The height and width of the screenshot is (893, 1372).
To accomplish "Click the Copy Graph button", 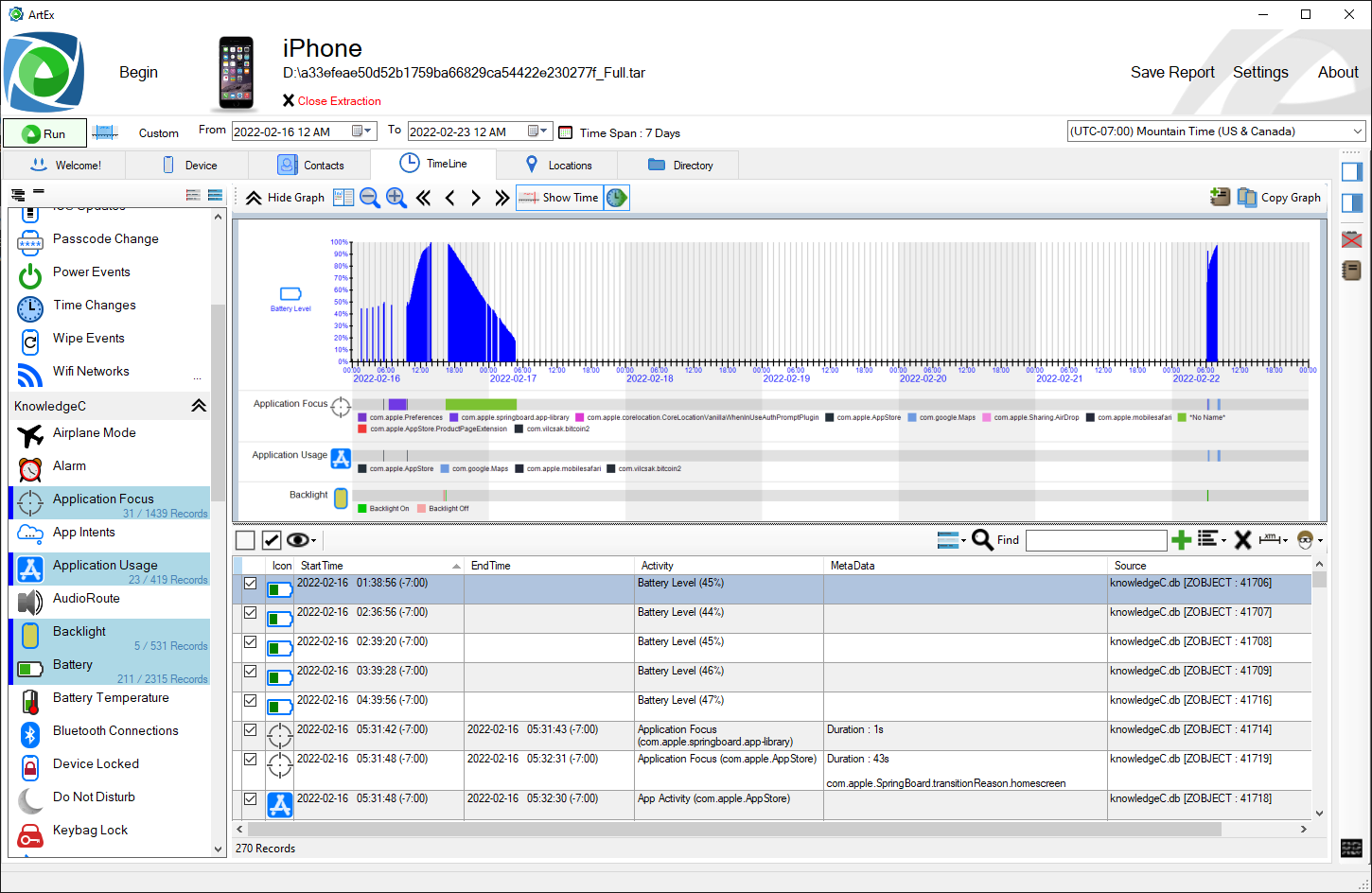I will click(x=1279, y=198).
